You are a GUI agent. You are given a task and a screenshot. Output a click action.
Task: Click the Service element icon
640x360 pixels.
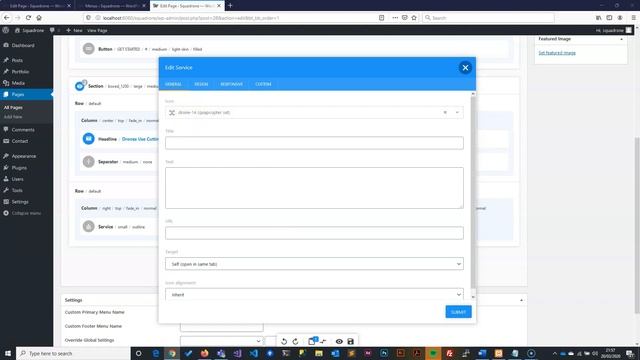[x=89, y=226]
